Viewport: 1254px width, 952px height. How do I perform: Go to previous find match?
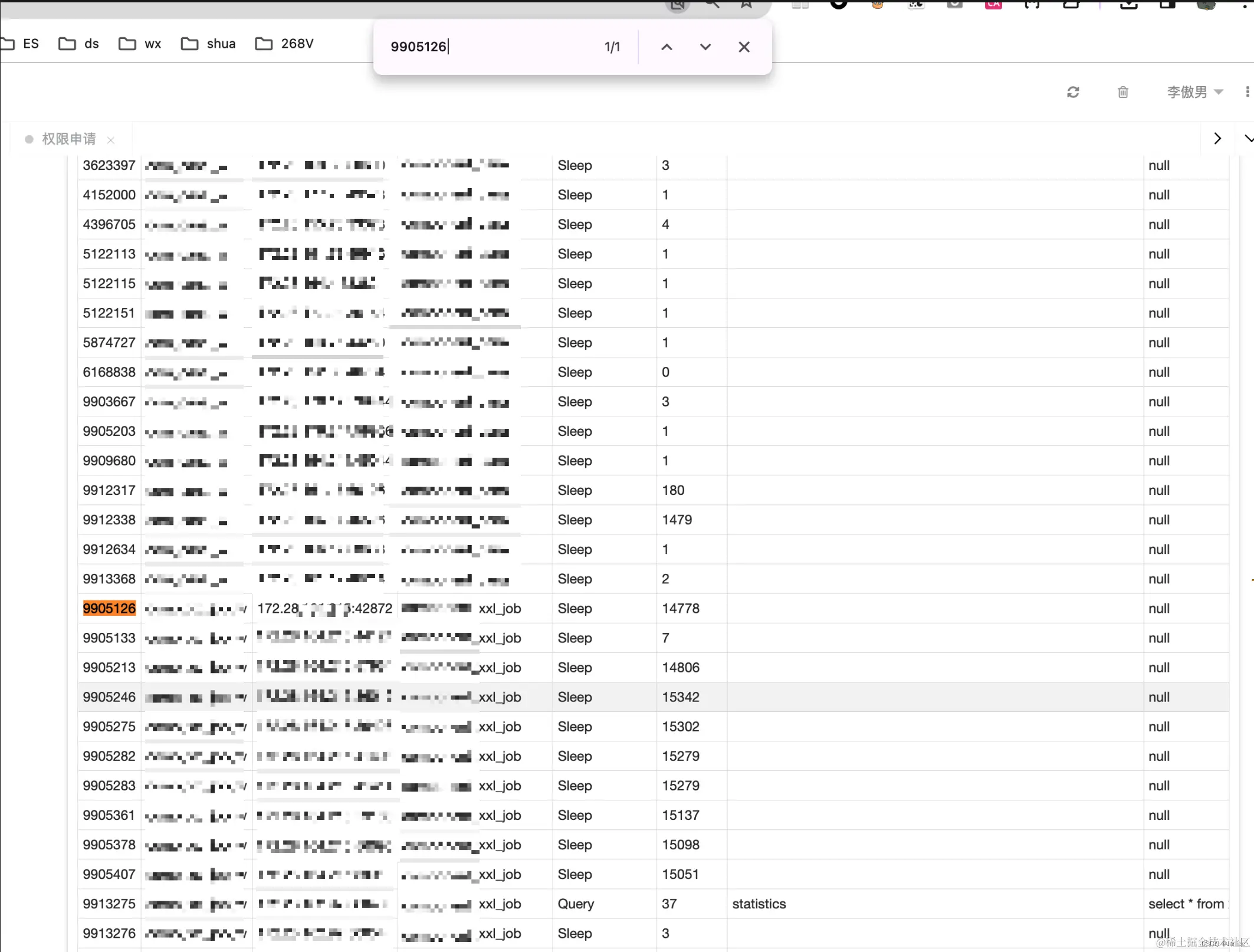pos(667,47)
